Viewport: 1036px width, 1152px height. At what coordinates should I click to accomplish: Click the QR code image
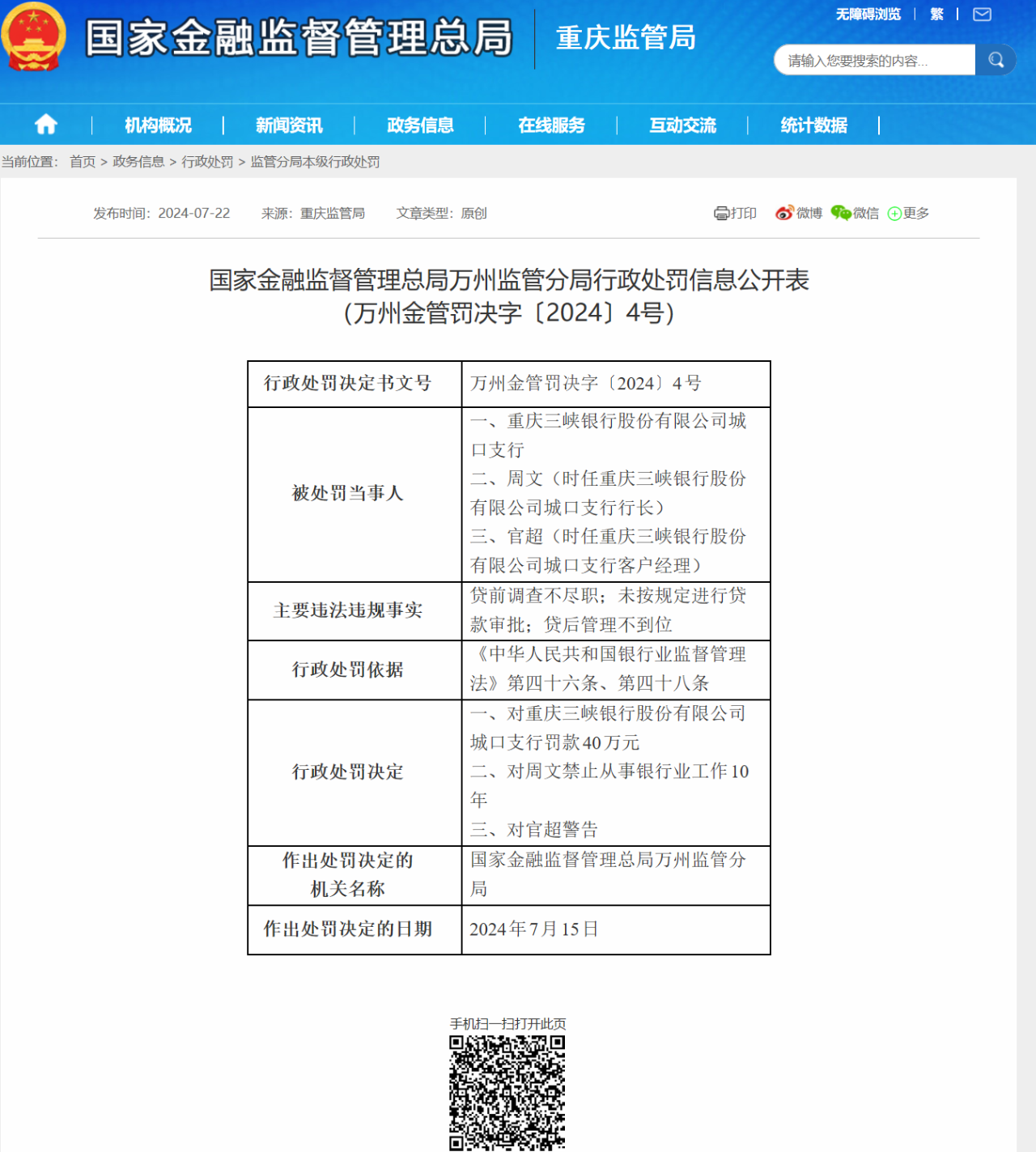pos(507,1092)
